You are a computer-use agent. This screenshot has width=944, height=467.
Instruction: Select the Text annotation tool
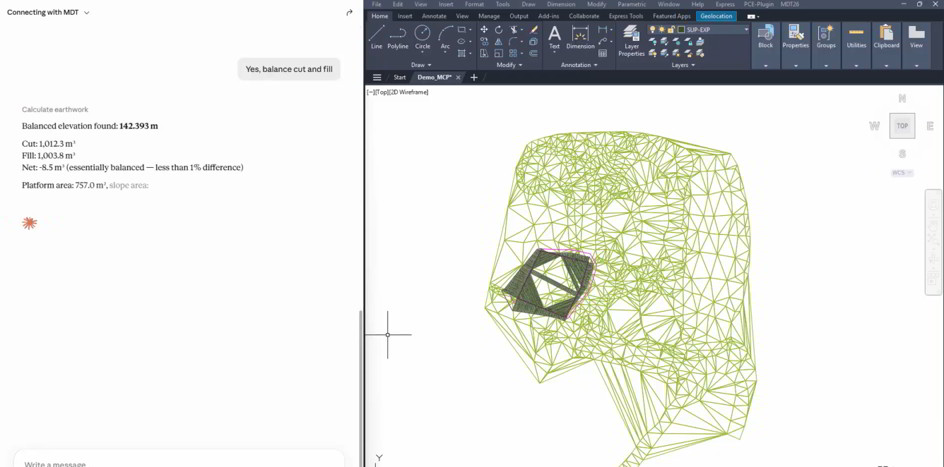tap(554, 37)
